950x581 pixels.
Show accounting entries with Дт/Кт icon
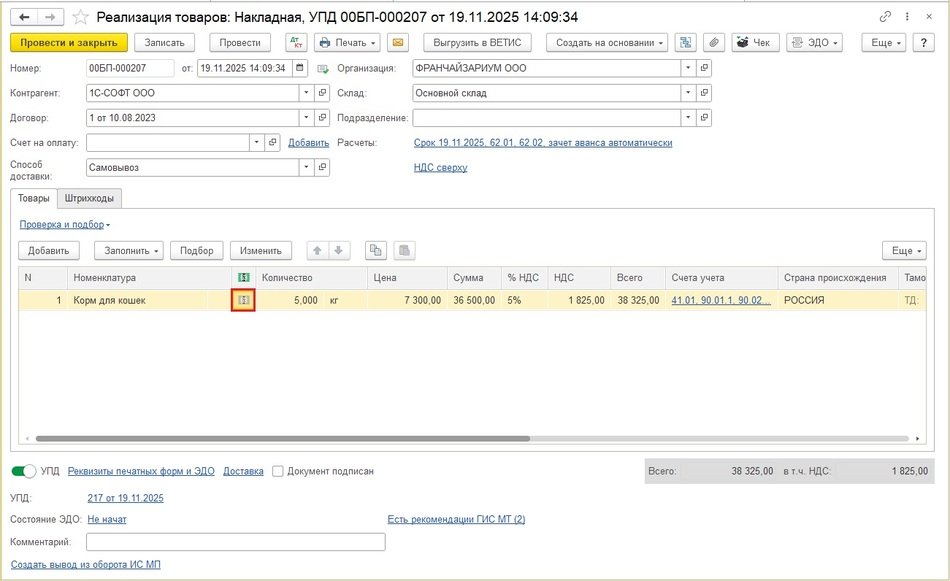[297, 43]
